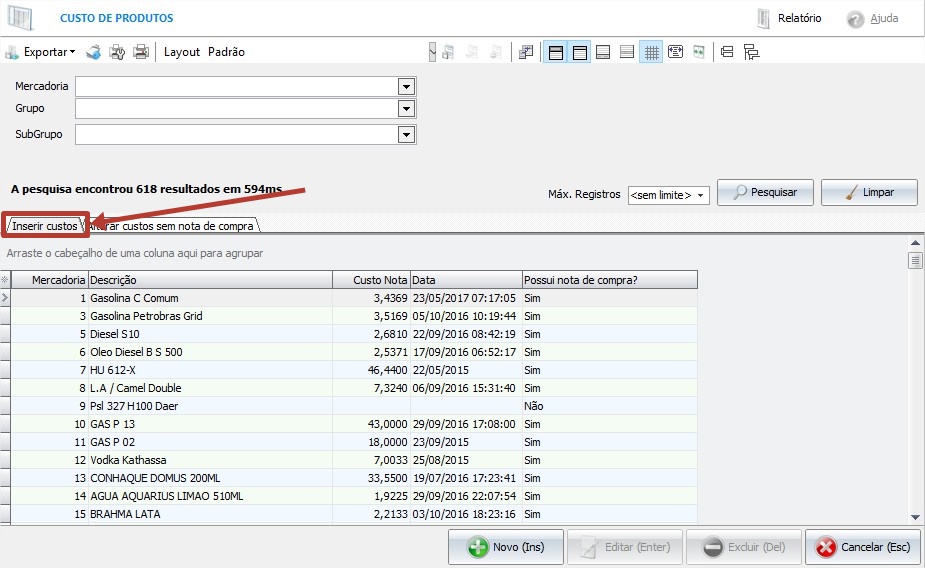The width and height of the screenshot is (925, 568).
Task: Click the Custo de Produtos window icon
Action: tap(20, 18)
